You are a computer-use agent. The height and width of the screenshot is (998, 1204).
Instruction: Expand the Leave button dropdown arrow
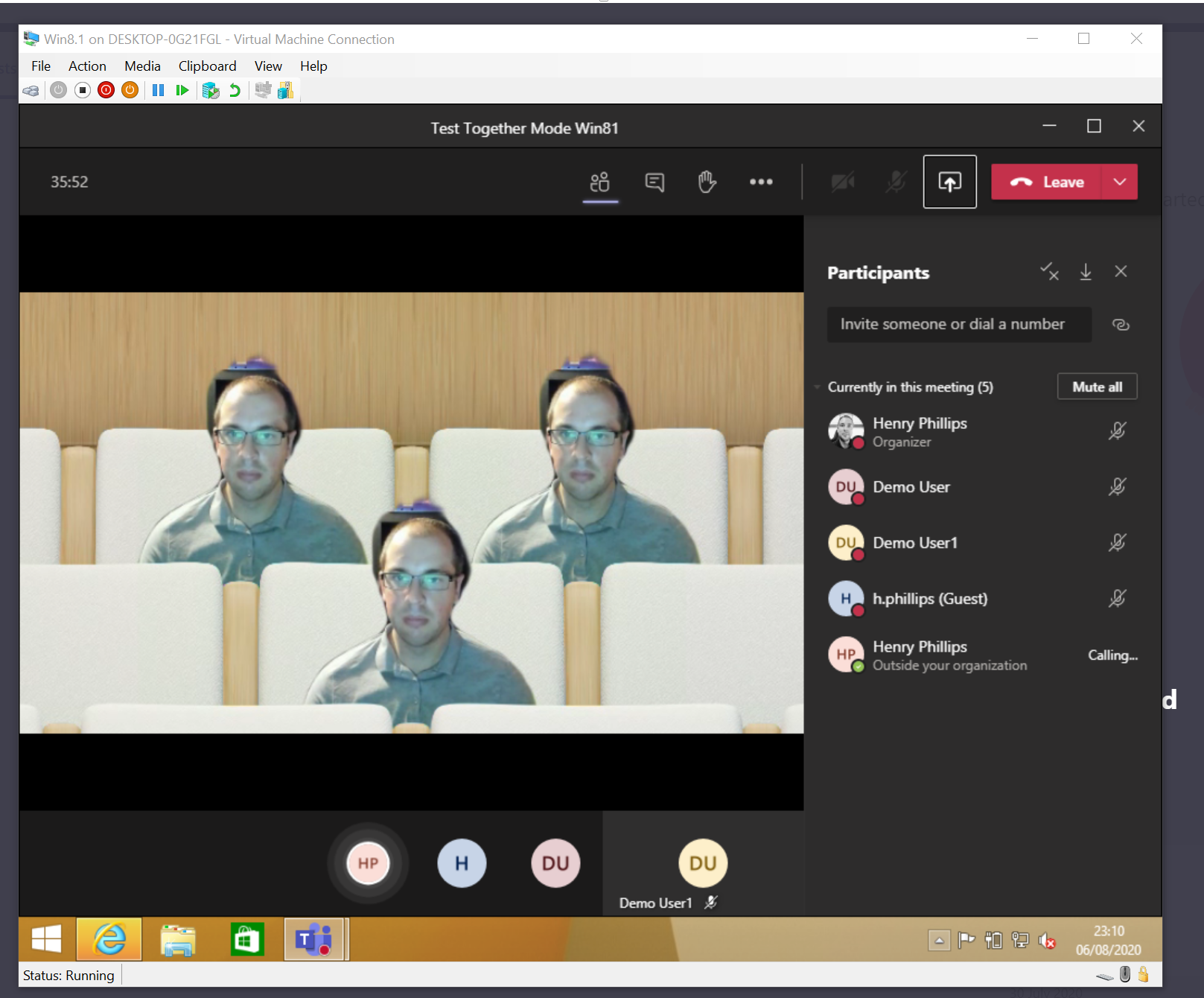click(x=1119, y=182)
